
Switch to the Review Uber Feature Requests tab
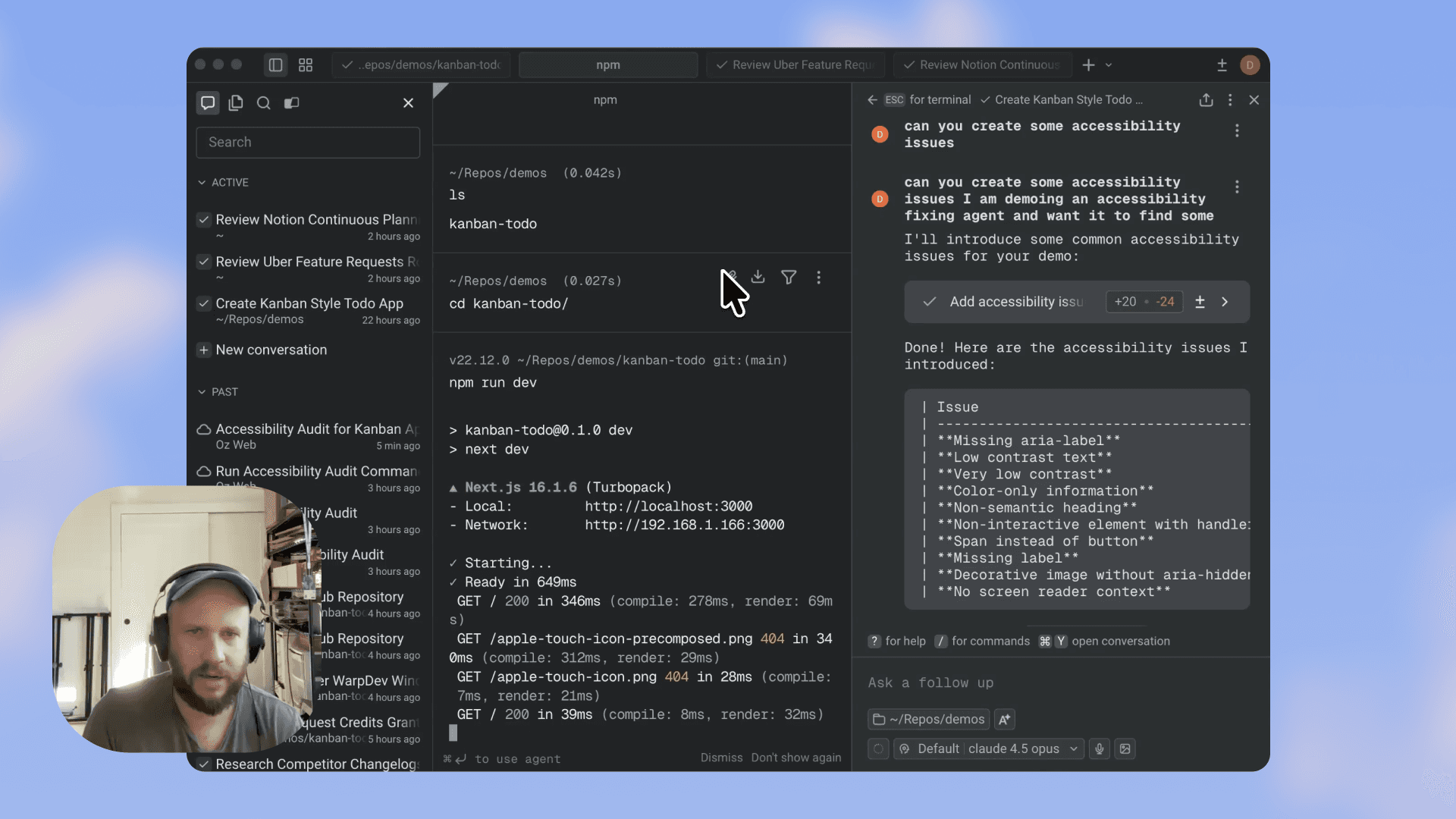click(795, 65)
